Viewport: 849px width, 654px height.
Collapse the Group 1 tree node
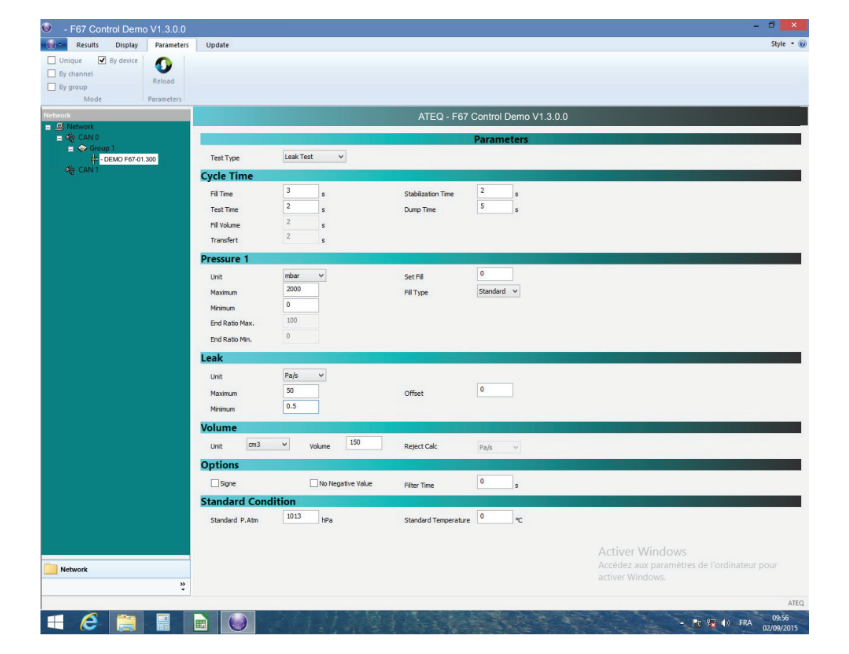coord(70,148)
